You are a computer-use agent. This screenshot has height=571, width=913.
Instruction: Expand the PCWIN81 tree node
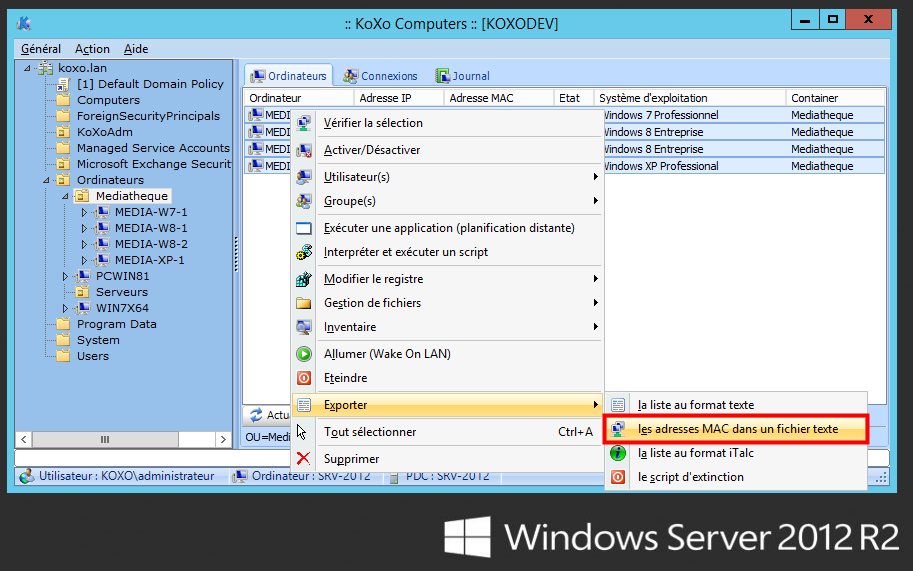pyautogui.click(x=65, y=276)
